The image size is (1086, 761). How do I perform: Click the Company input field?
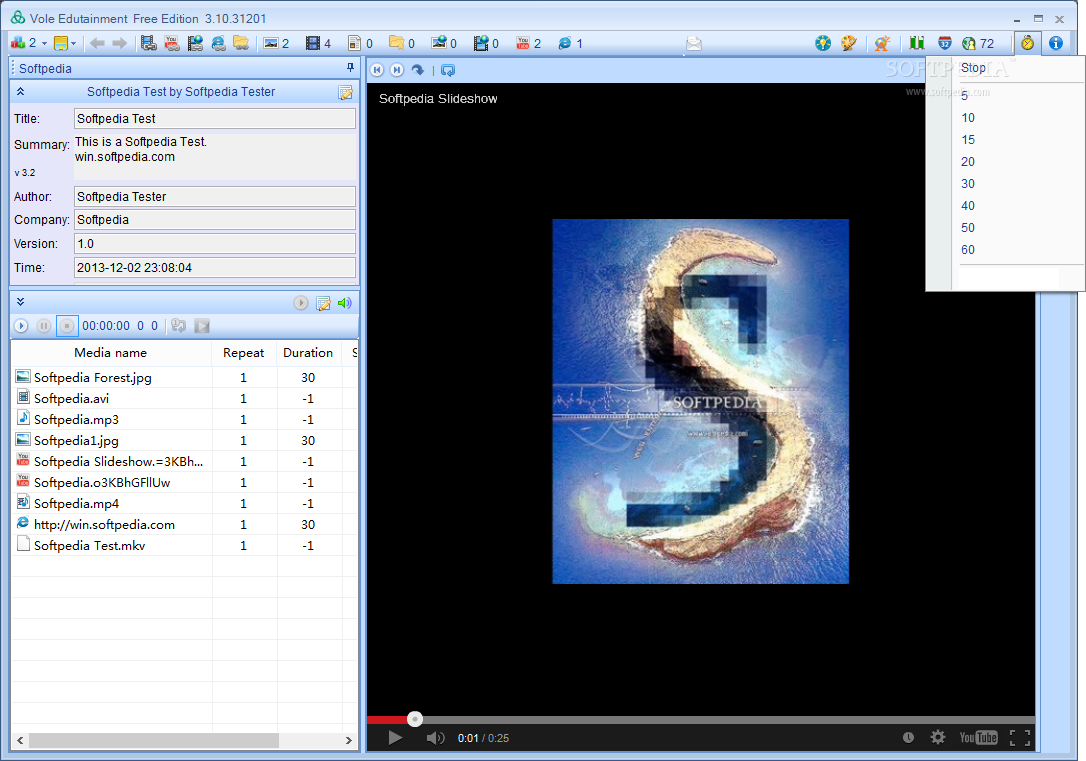pos(215,220)
